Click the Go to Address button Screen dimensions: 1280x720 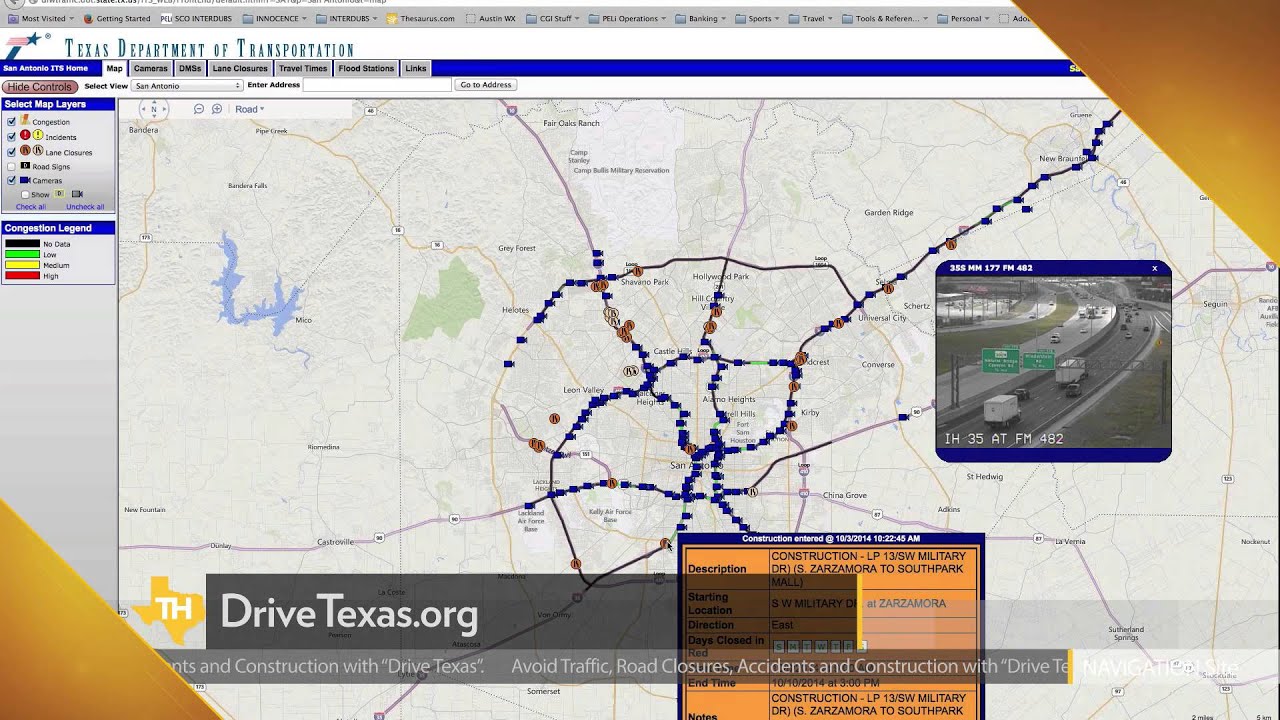[x=485, y=85]
